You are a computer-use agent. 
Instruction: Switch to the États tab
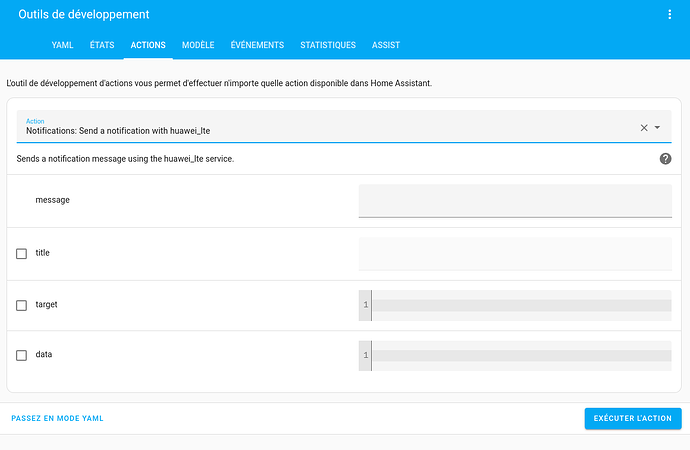coord(102,45)
